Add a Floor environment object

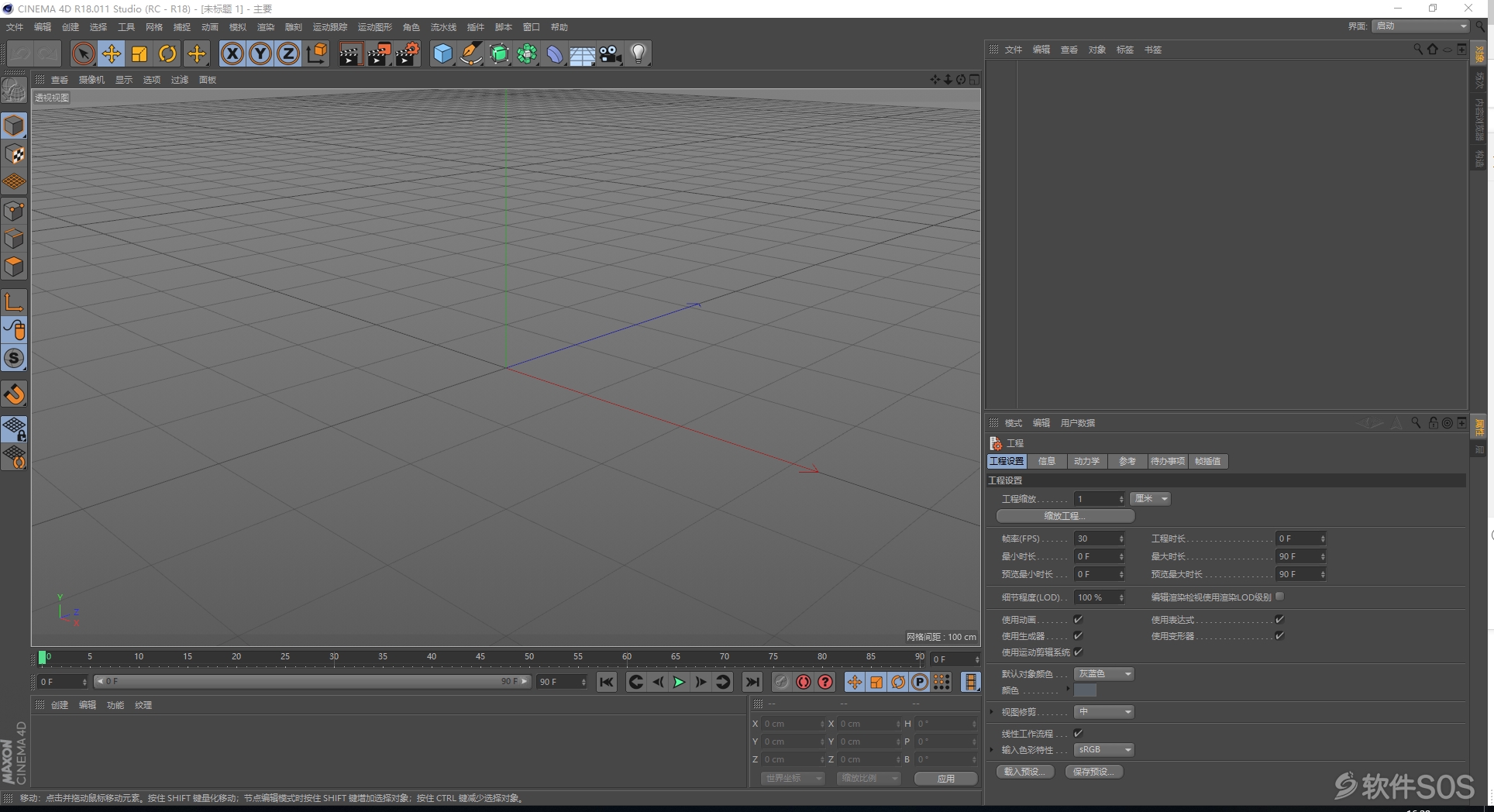click(x=583, y=53)
